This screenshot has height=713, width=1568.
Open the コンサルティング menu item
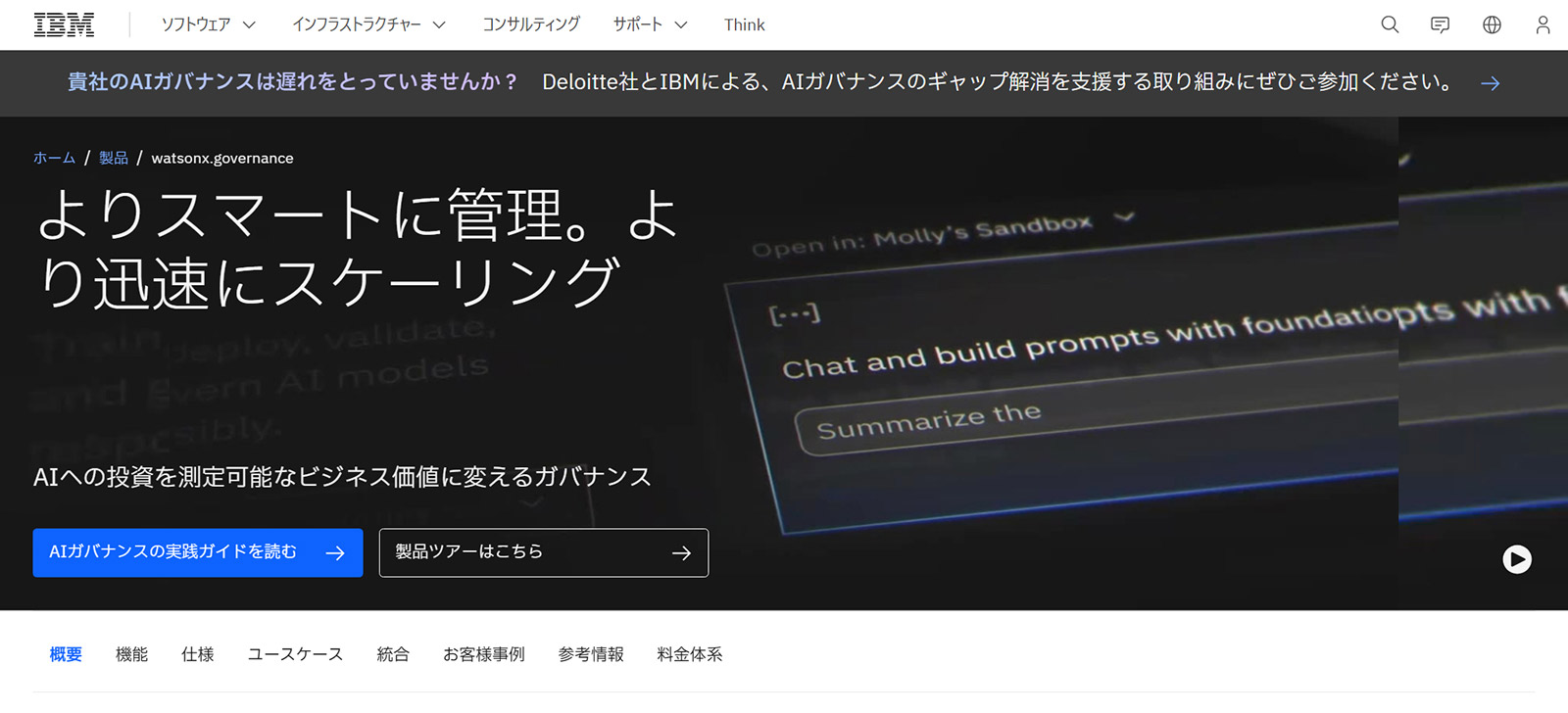pyautogui.click(x=531, y=24)
